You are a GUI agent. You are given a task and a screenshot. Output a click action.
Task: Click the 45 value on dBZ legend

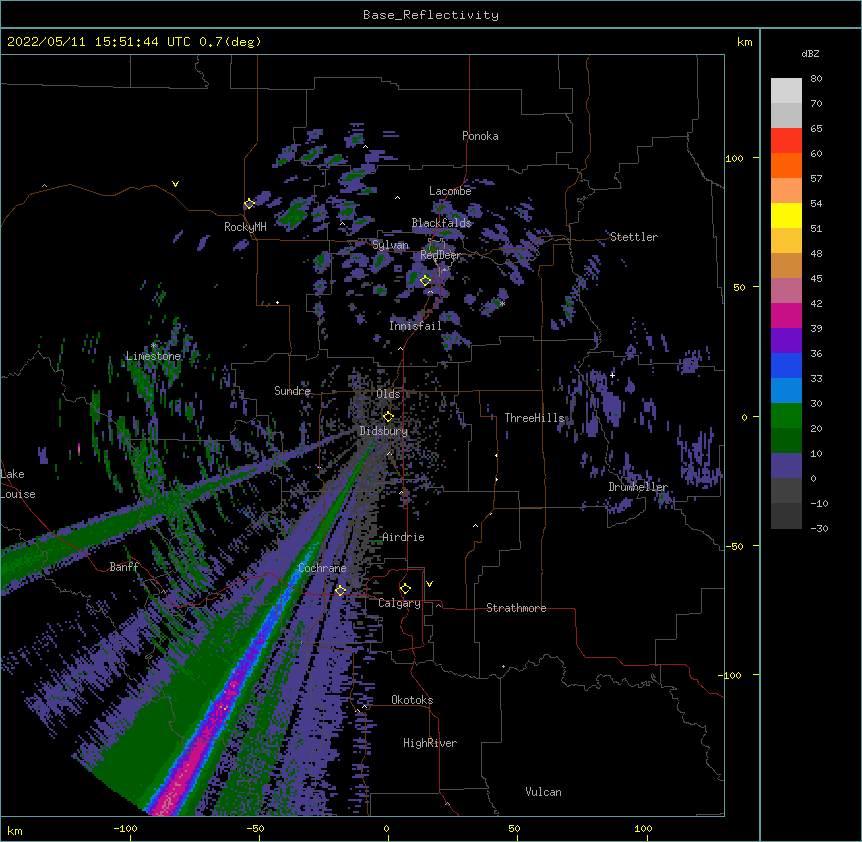click(816, 279)
